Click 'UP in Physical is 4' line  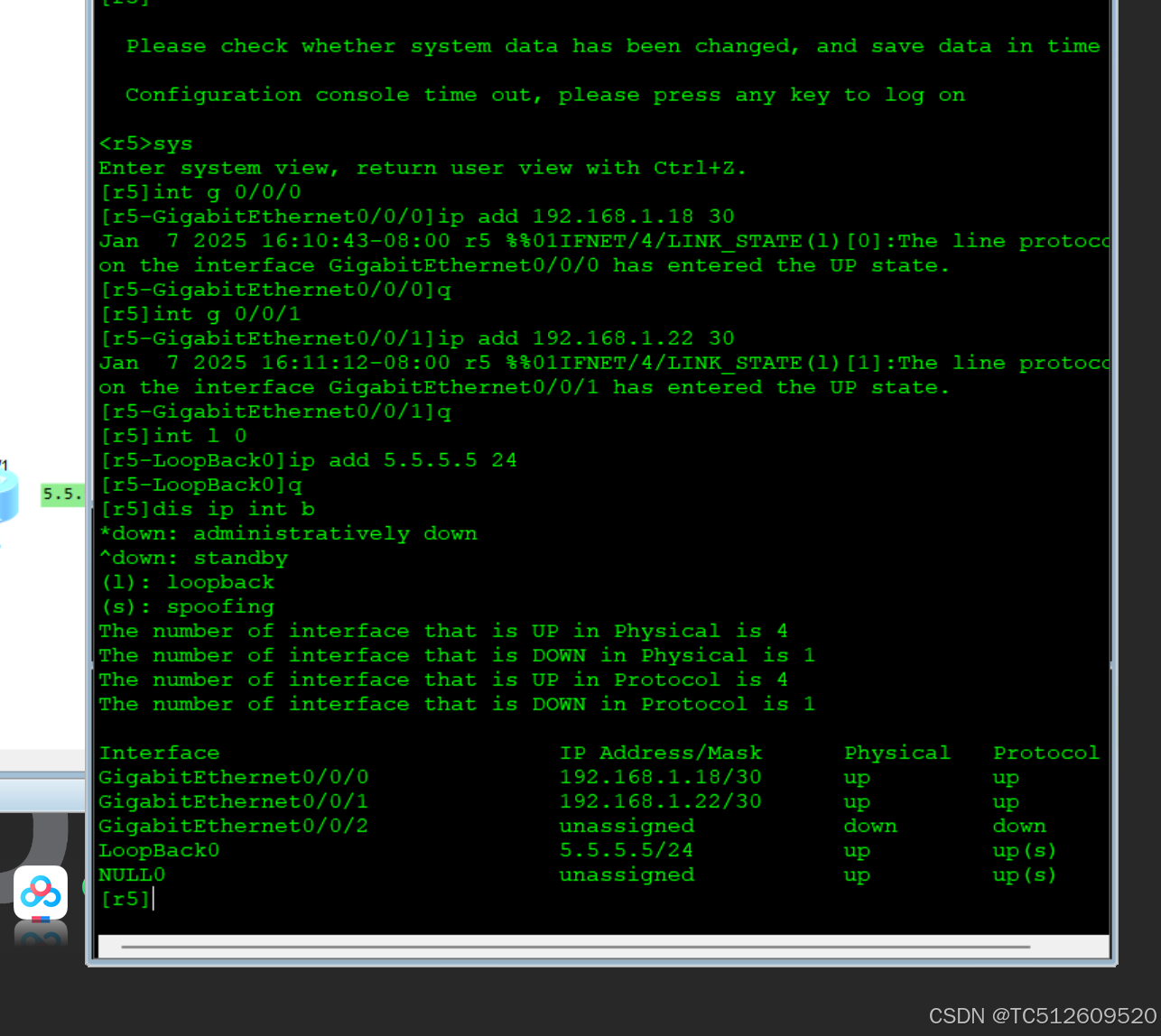point(444,632)
